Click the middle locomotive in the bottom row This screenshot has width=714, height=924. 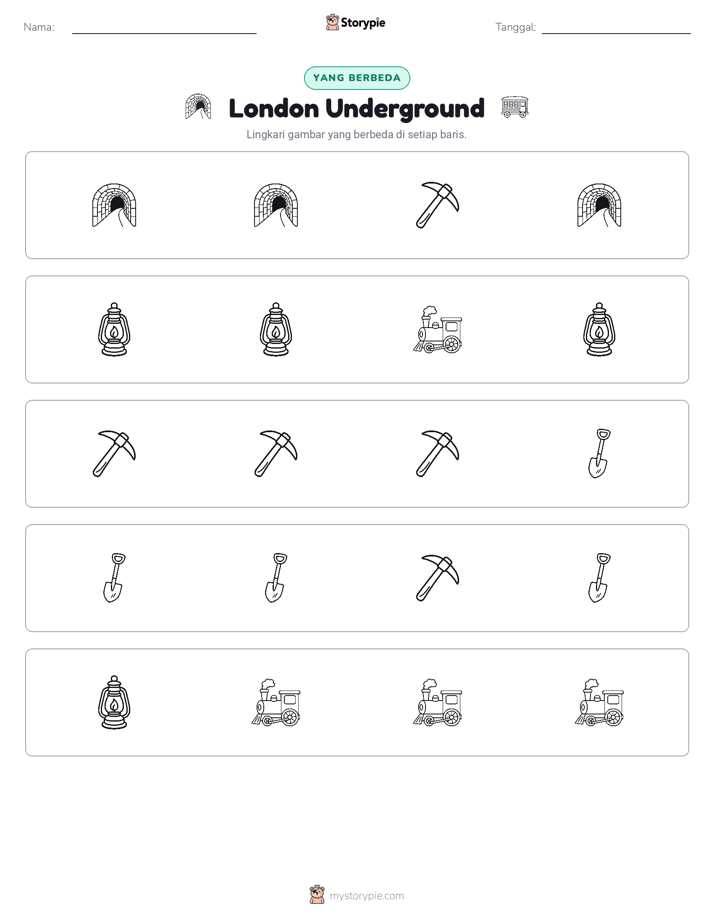(x=437, y=702)
